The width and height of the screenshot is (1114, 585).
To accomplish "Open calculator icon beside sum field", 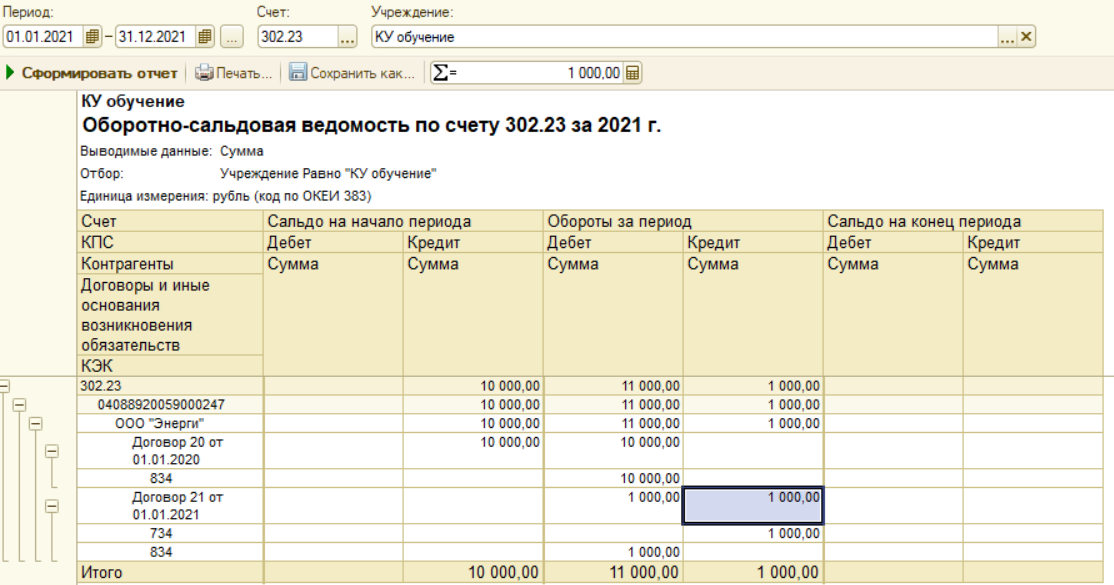I will [632, 73].
